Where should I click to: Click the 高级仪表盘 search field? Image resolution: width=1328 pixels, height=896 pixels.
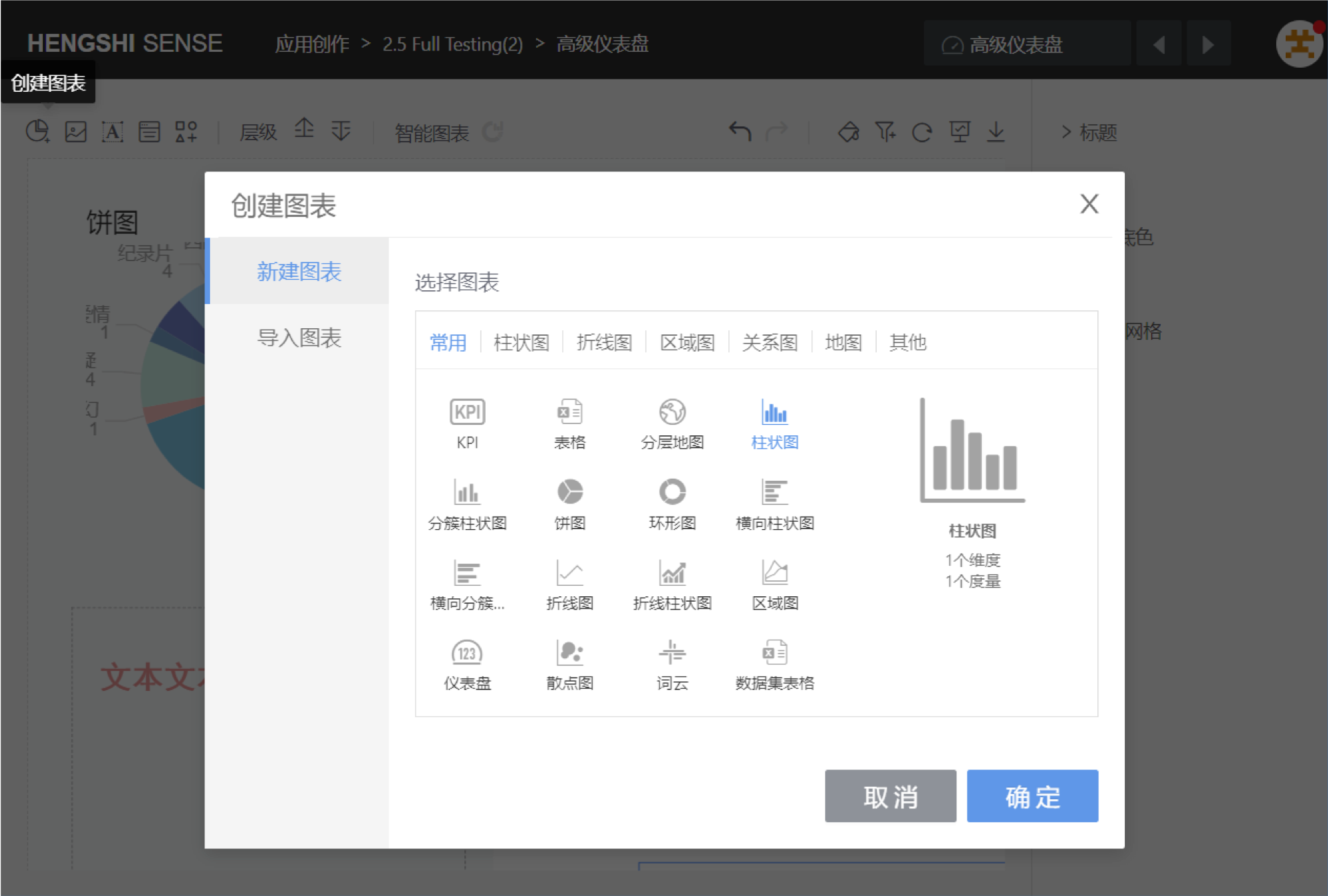(x=1027, y=44)
